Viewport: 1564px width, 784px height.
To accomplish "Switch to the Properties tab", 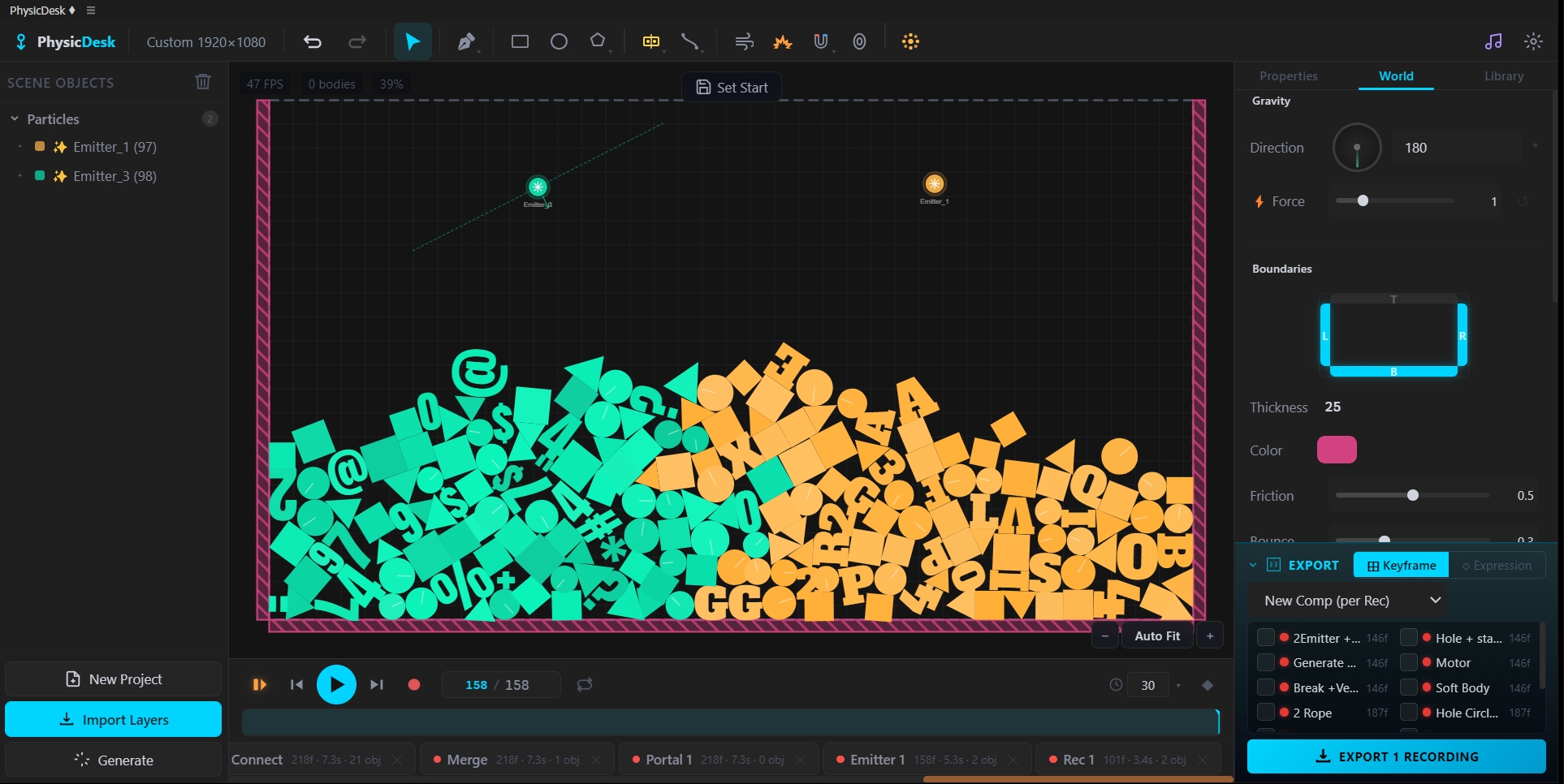I will pyautogui.click(x=1288, y=75).
